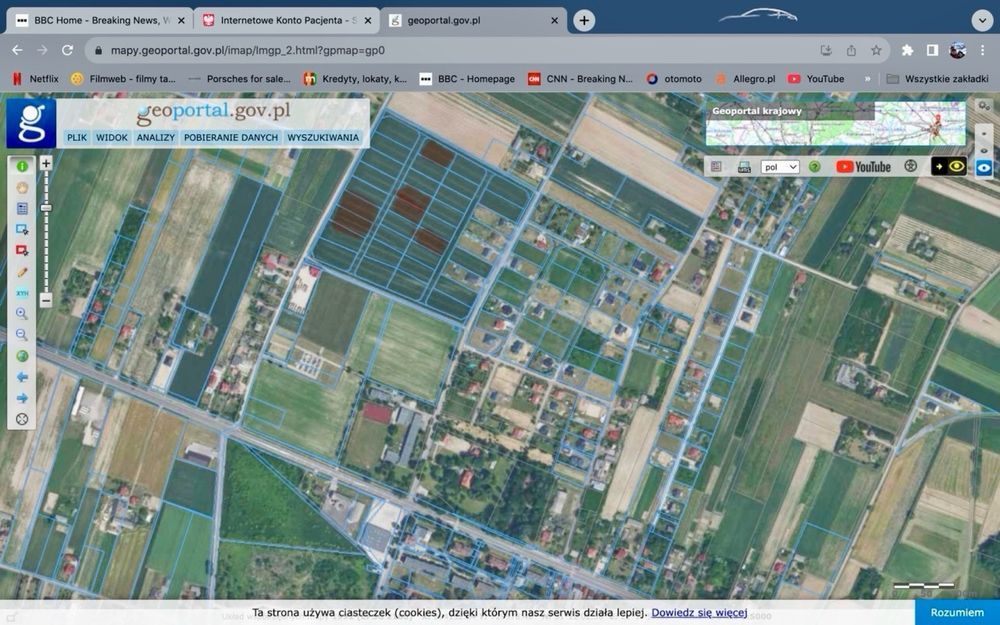This screenshot has height=625, width=1000.
Task: Go to next map view arrow
Action: (22, 398)
